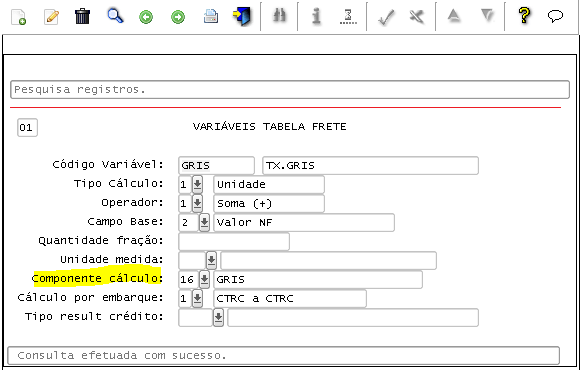Click the new record icon

click(x=18, y=17)
